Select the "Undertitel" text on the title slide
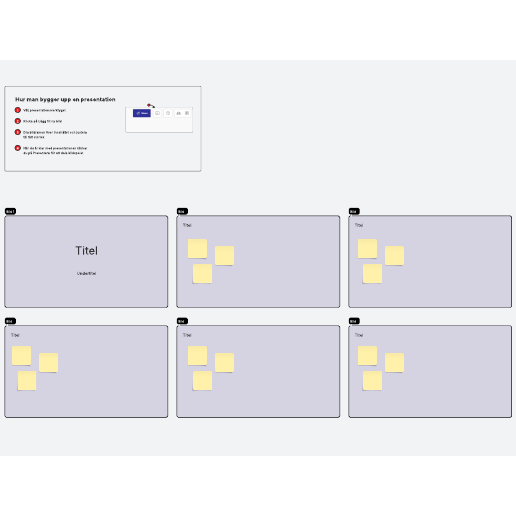 87,273
